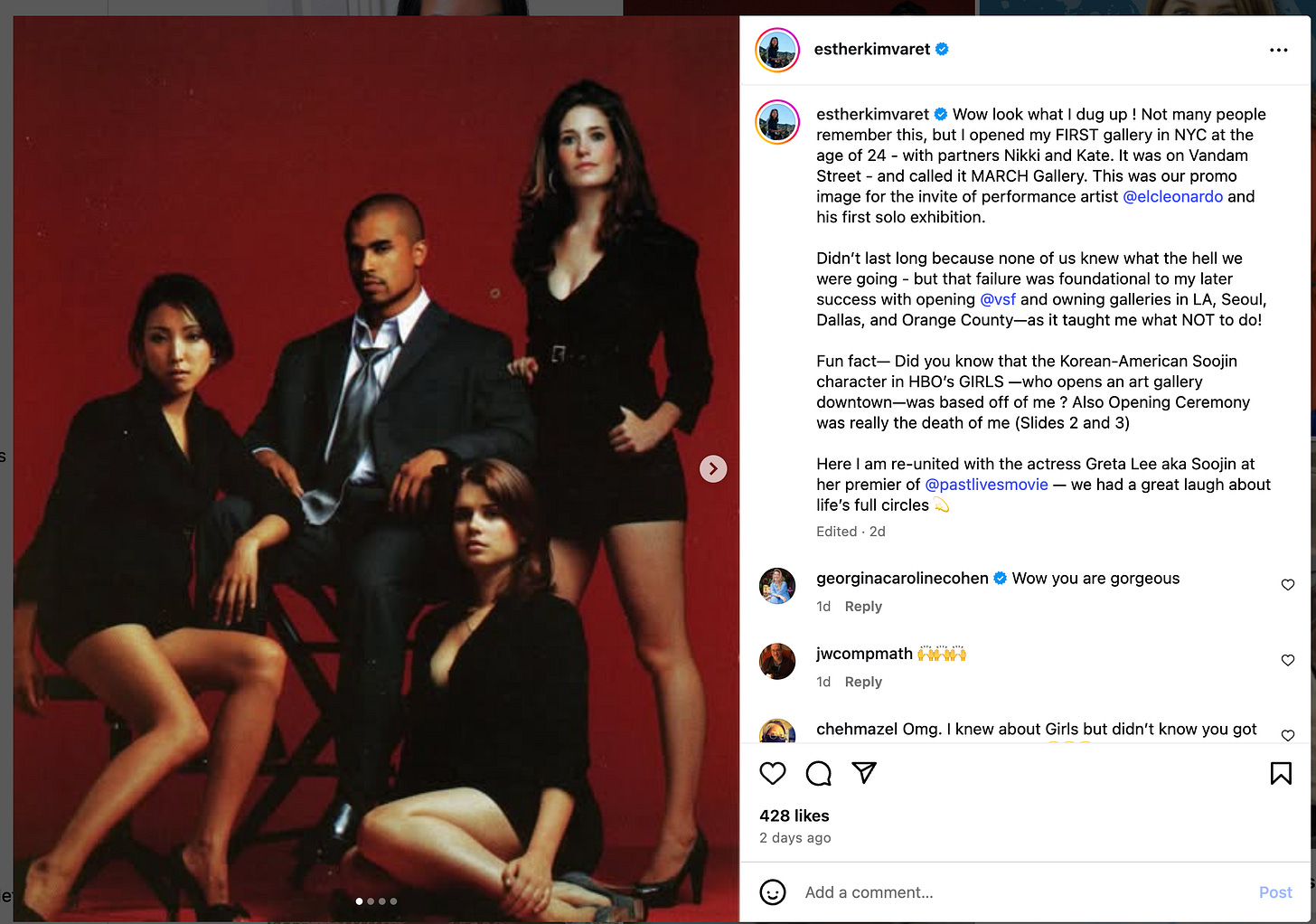Visit the @pastlivesmovie profile link
The image size is (1316, 924).
click(x=986, y=485)
